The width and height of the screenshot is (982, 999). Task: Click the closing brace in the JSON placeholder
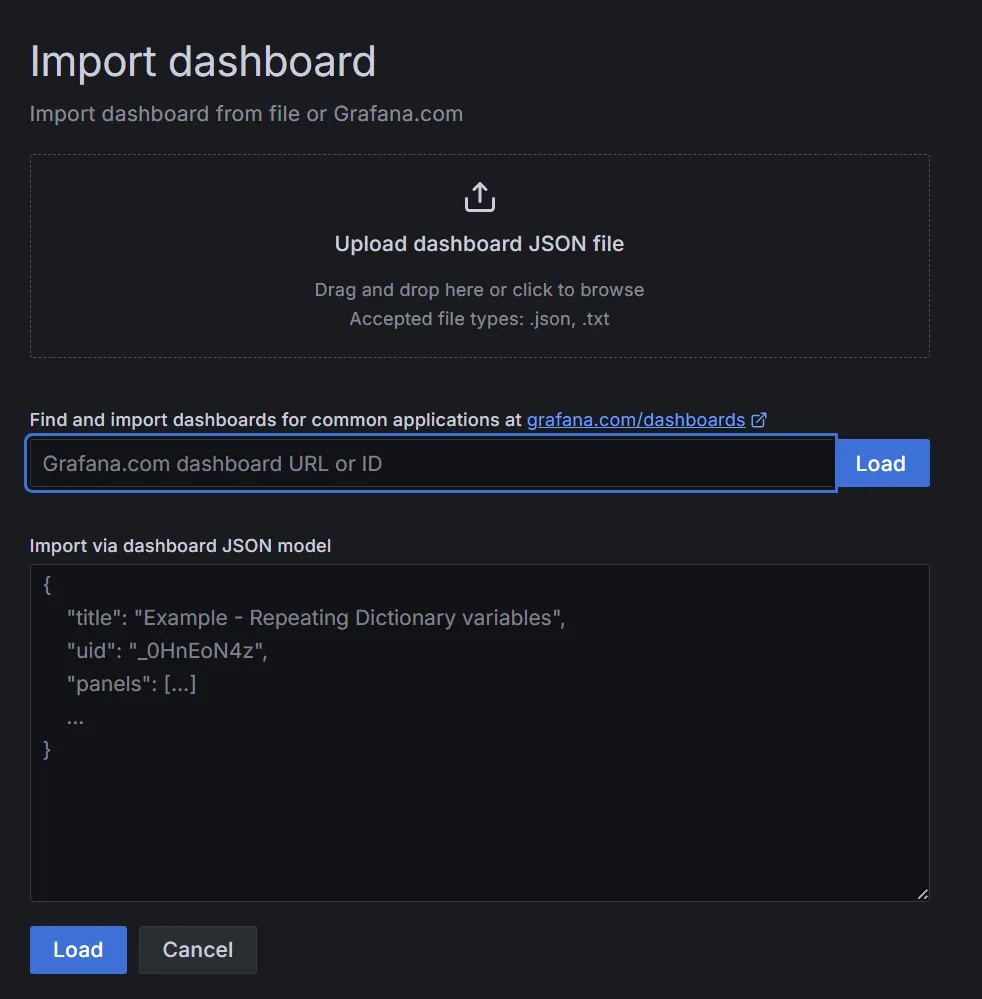[x=47, y=750]
